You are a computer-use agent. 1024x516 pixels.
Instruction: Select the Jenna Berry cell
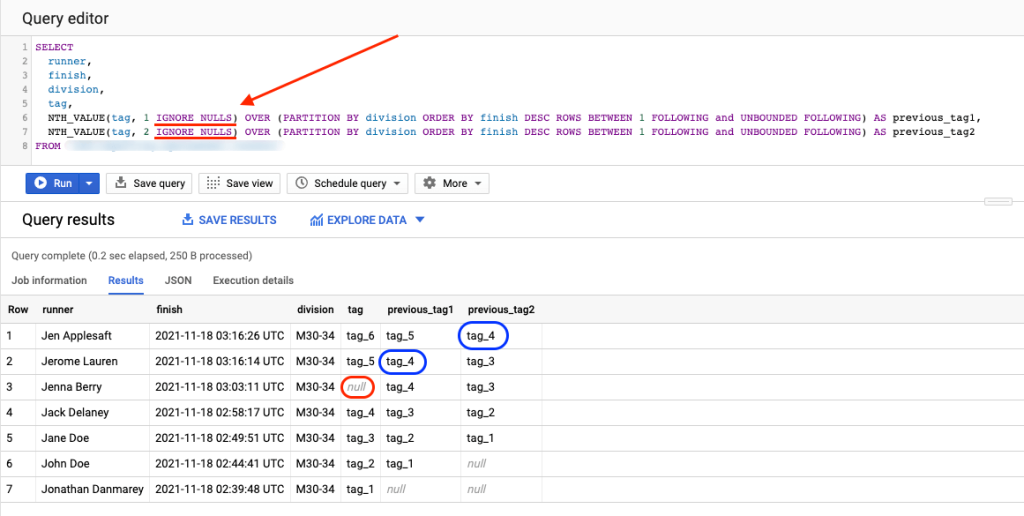click(x=93, y=387)
